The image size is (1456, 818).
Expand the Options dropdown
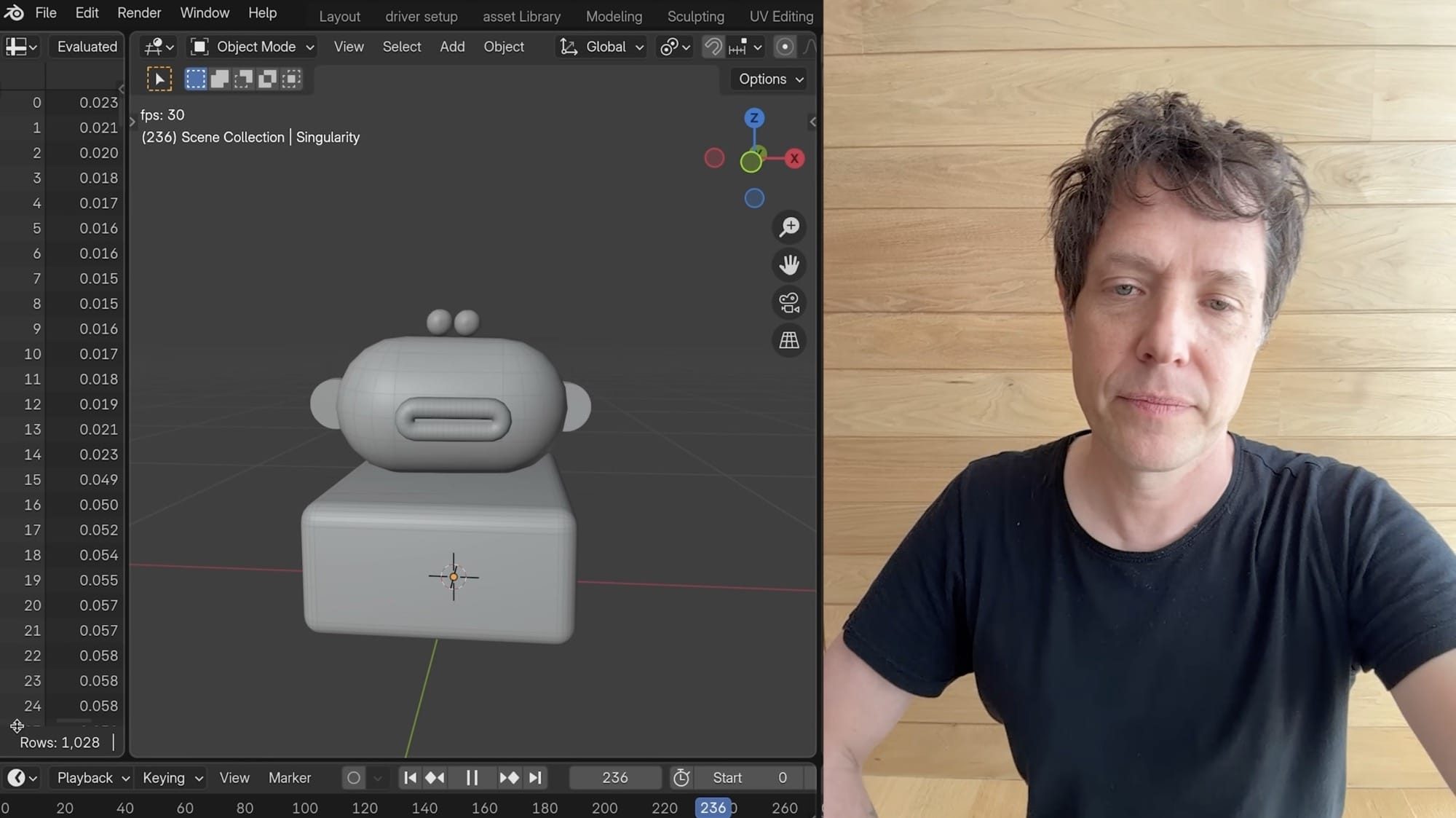770,79
